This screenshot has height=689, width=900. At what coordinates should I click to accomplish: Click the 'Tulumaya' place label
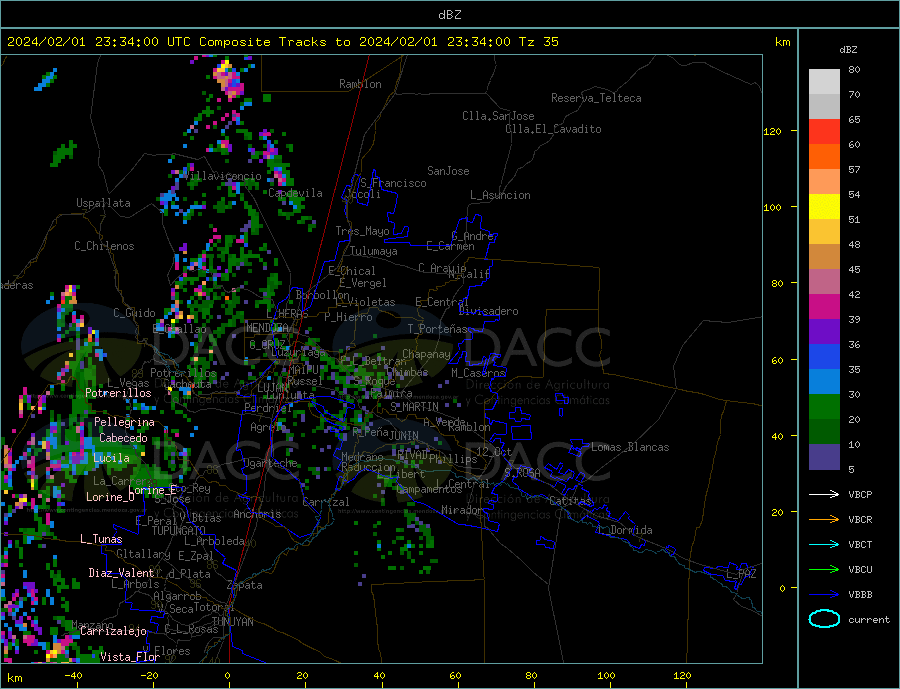pyautogui.click(x=374, y=251)
